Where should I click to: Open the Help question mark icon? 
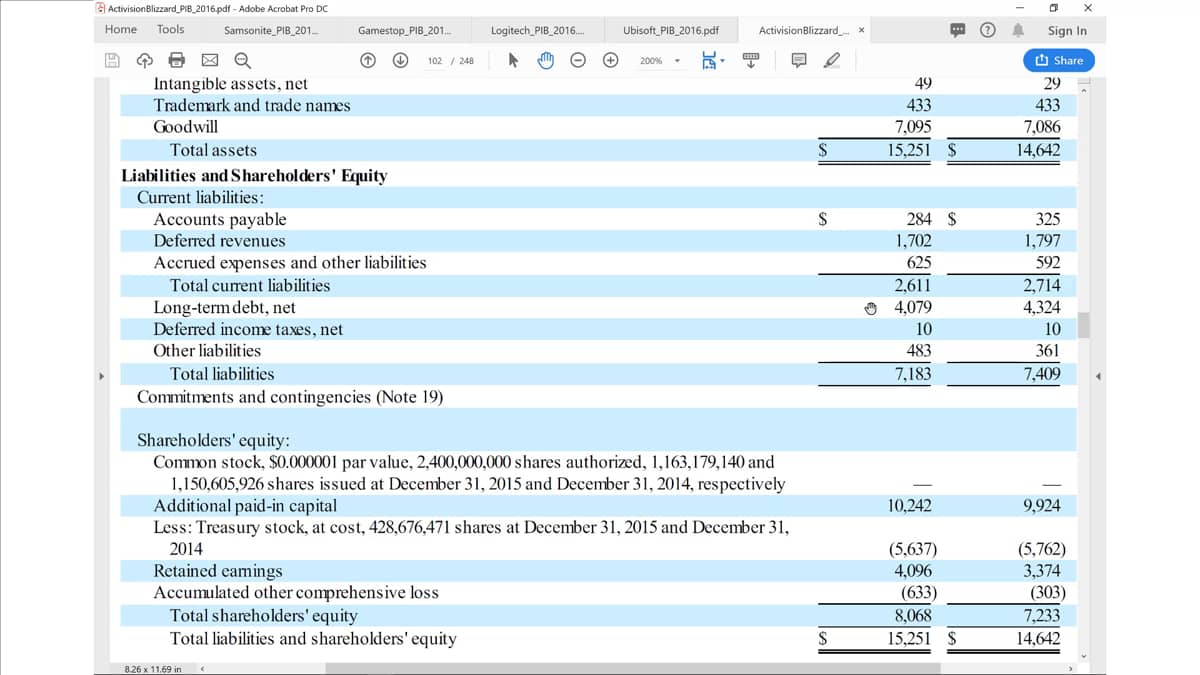tap(990, 30)
